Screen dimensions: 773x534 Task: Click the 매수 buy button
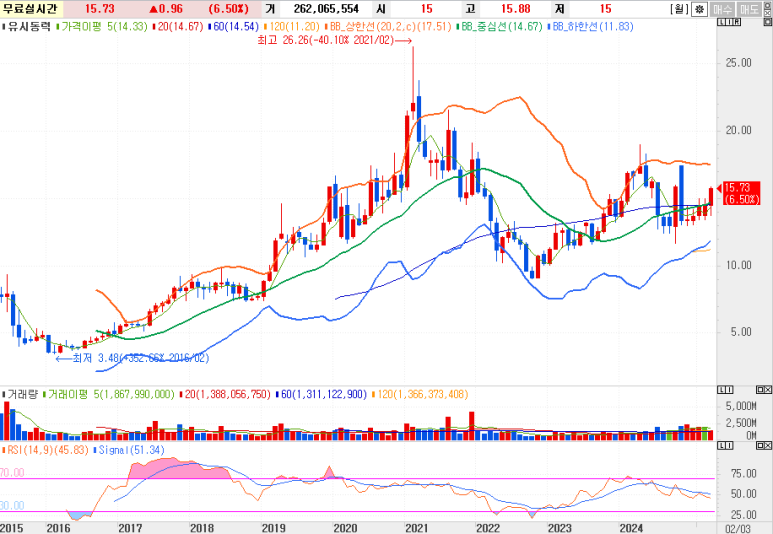pyautogui.click(x=723, y=9)
